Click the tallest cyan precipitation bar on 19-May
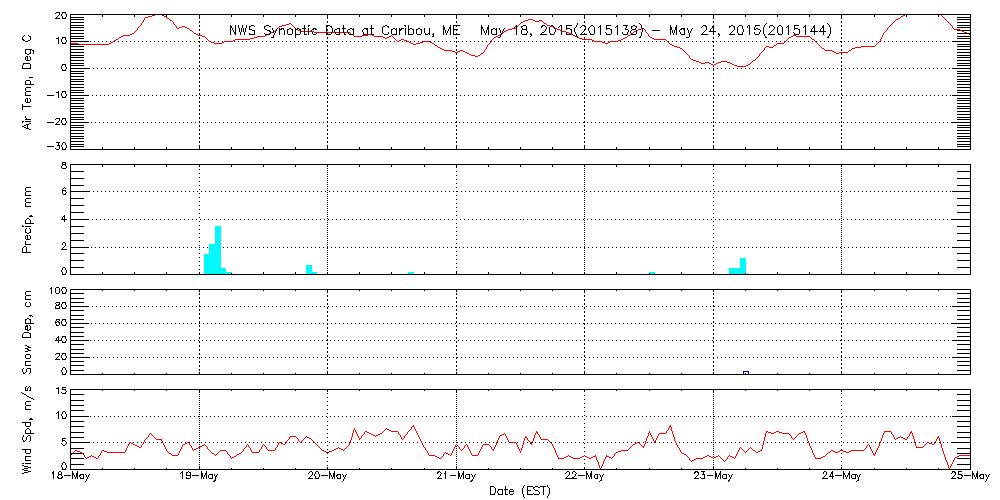The image size is (1000, 500). pyautogui.click(x=218, y=250)
